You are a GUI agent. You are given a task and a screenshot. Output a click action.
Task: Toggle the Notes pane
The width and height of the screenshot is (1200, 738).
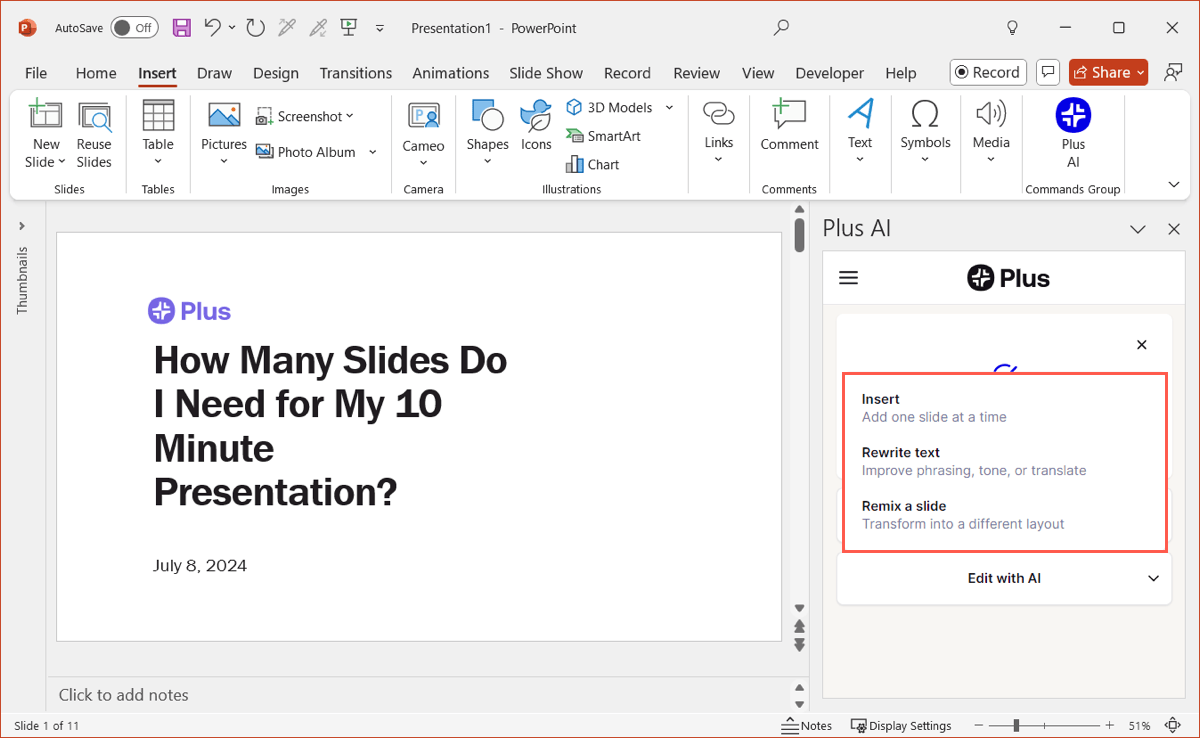tap(806, 726)
